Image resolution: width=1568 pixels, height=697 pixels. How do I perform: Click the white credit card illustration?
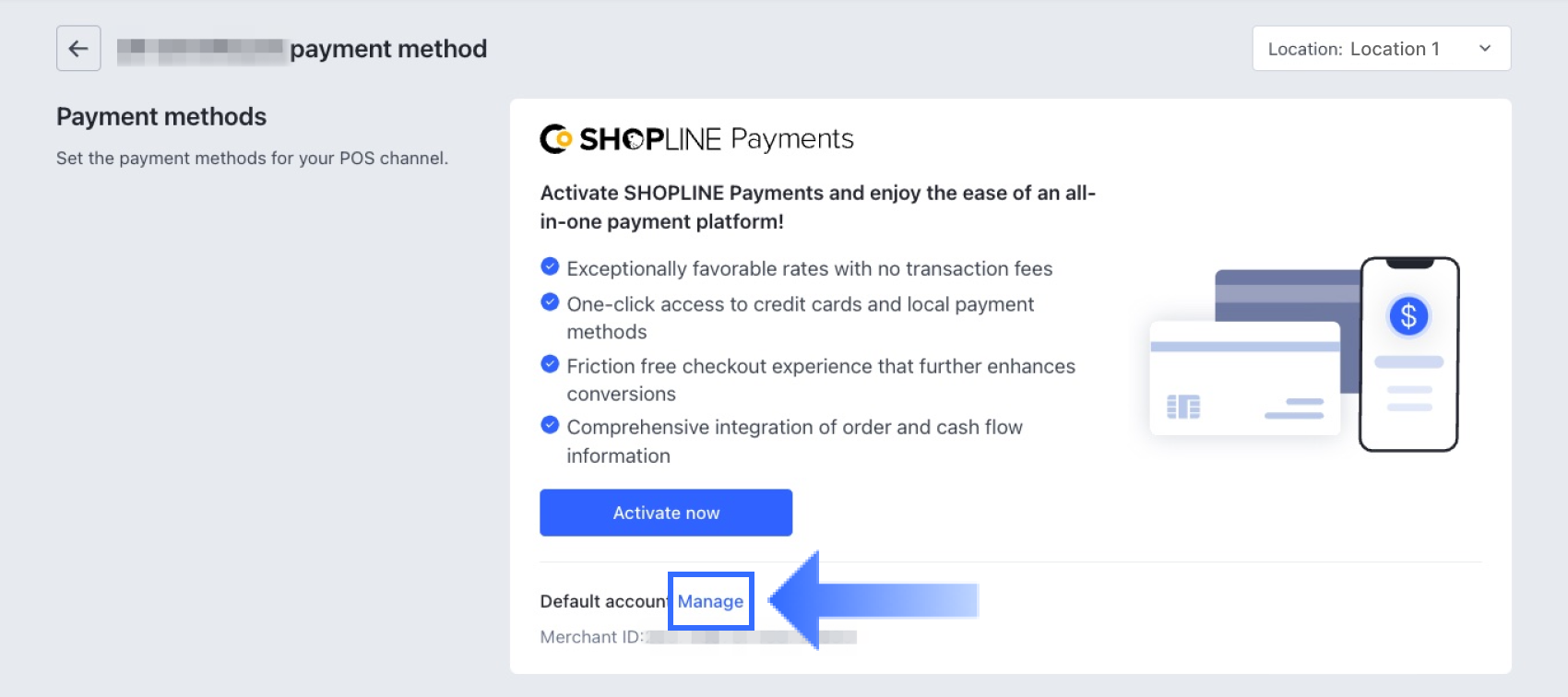tap(1245, 378)
